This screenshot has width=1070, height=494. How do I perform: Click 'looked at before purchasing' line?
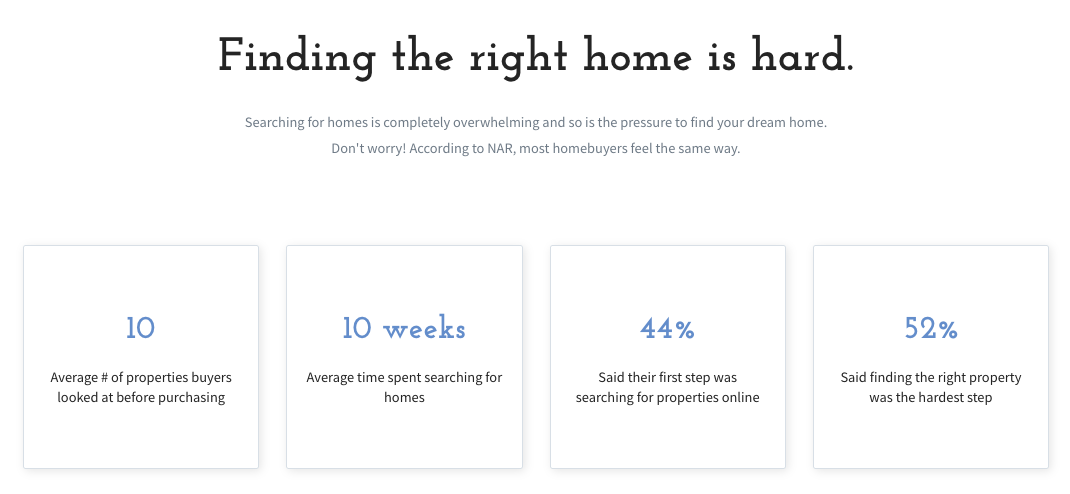(141, 397)
